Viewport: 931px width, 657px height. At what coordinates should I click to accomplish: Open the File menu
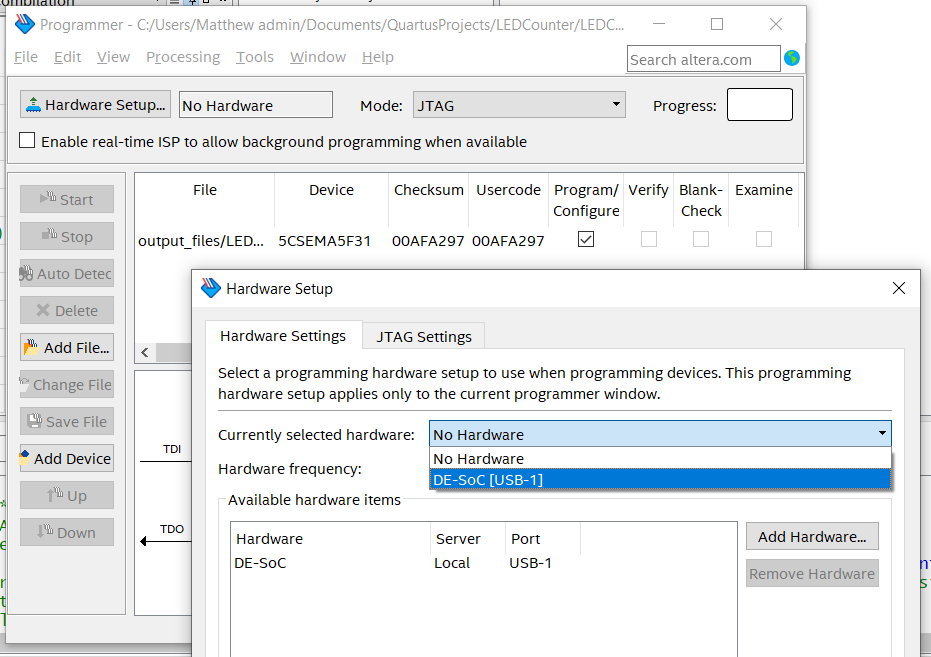click(x=26, y=57)
